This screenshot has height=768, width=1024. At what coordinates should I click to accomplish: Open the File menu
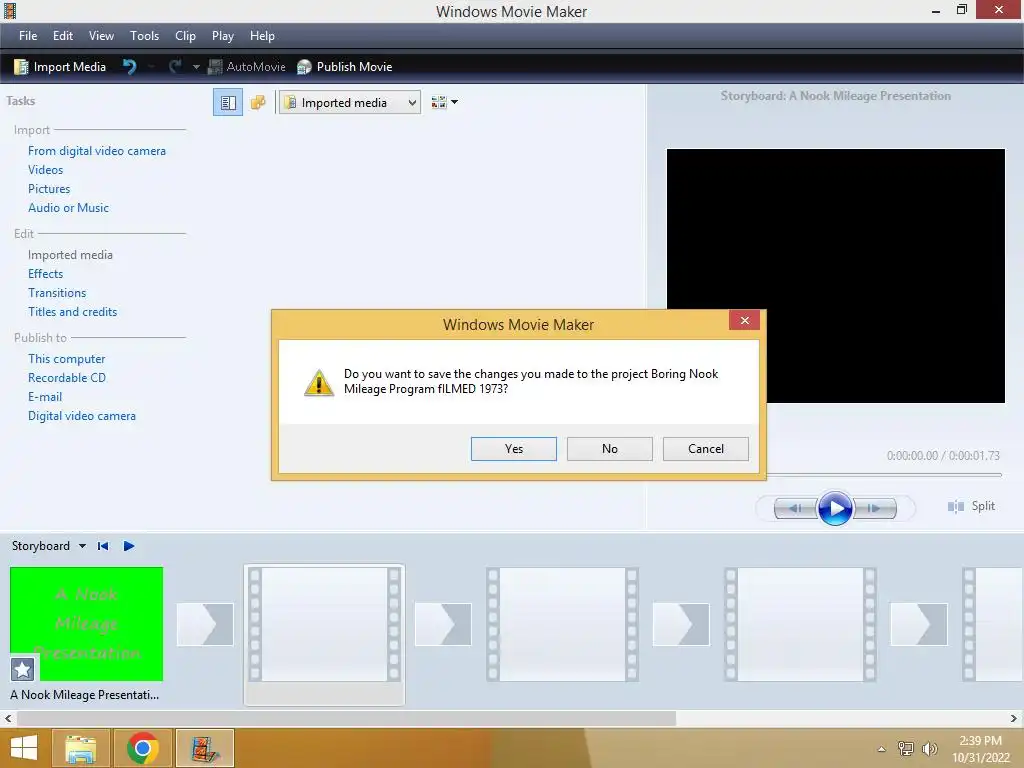click(x=27, y=36)
